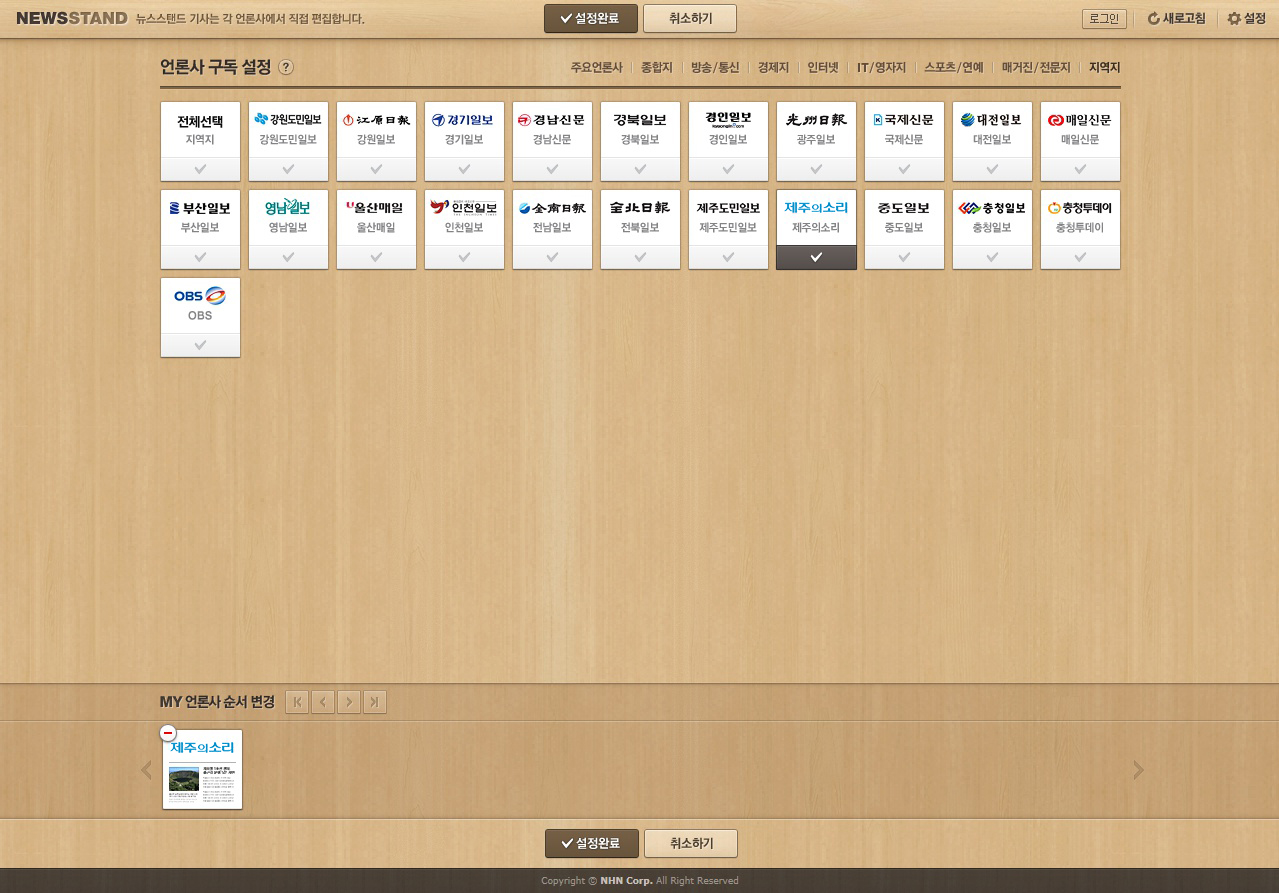Check the 중도일보 subscription checkmark

(x=904, y=257)
